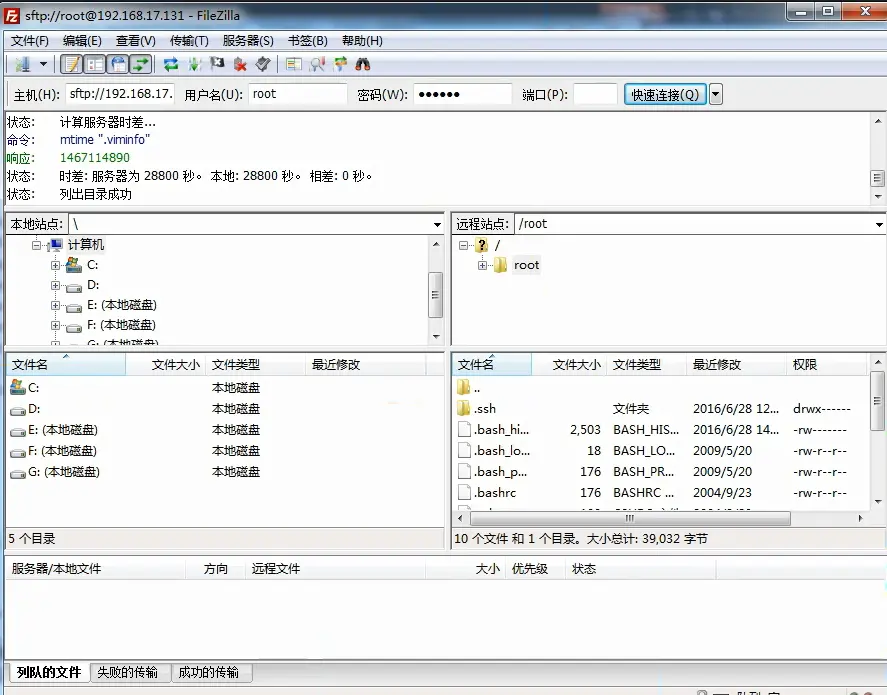
Task: Click the 密码 password field
Action: [463, 94]
